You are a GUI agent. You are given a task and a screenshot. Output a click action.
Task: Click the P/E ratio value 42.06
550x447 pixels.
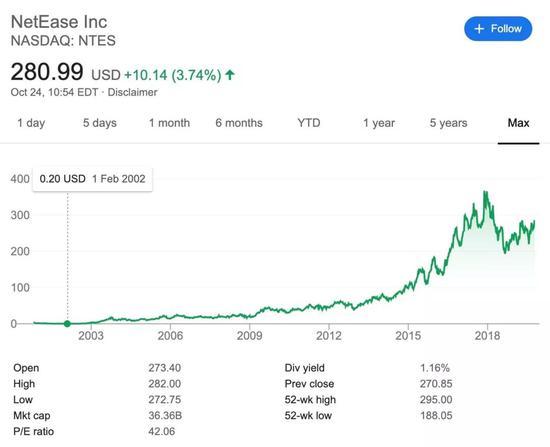point(161,431)
